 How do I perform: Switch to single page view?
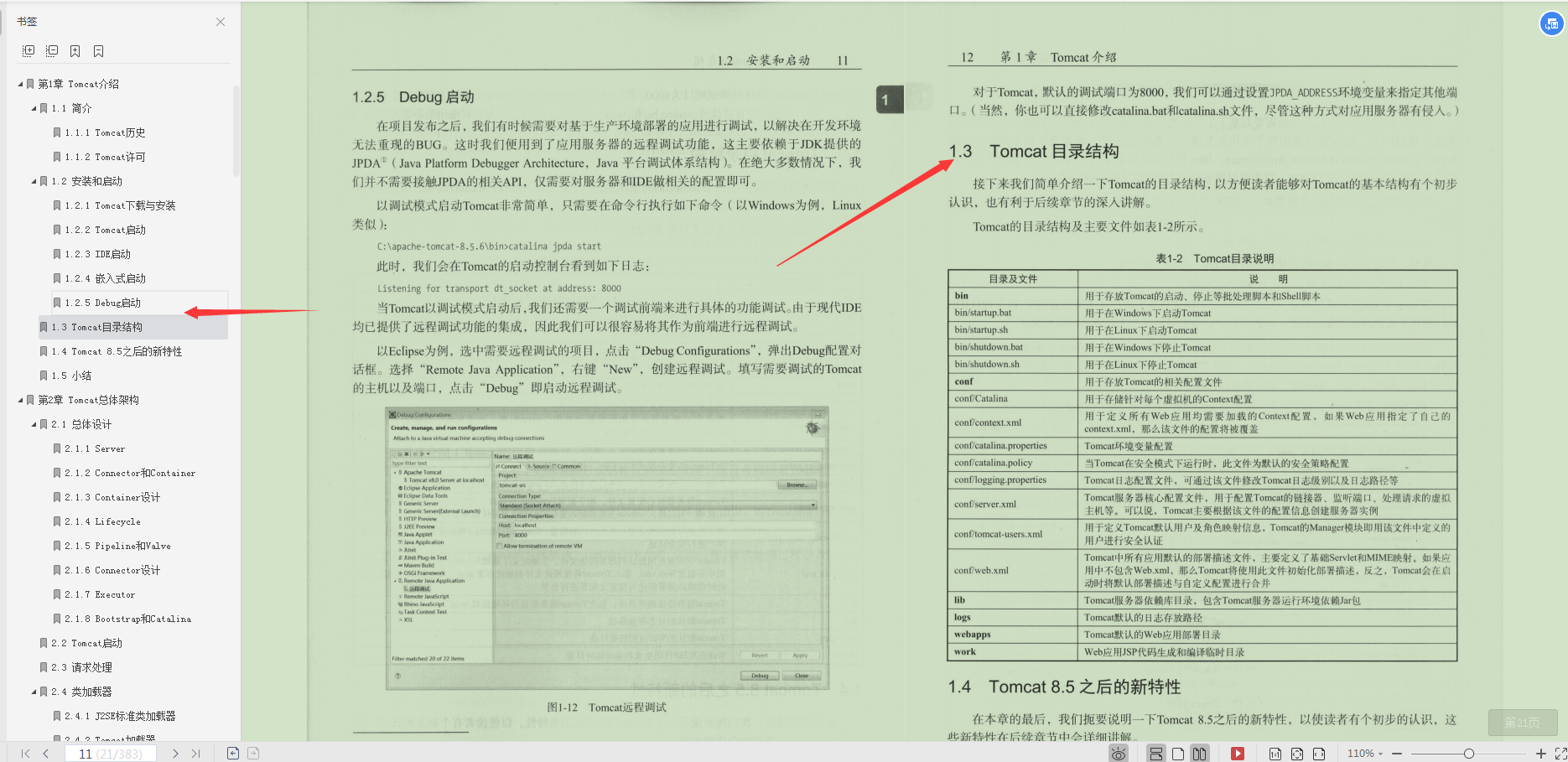(1177, 753)
